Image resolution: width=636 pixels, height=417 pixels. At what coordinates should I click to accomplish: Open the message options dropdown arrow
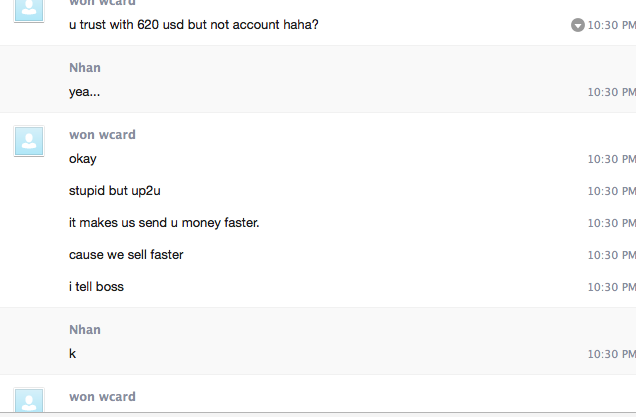pyautogui.click(x=578, y=25)
